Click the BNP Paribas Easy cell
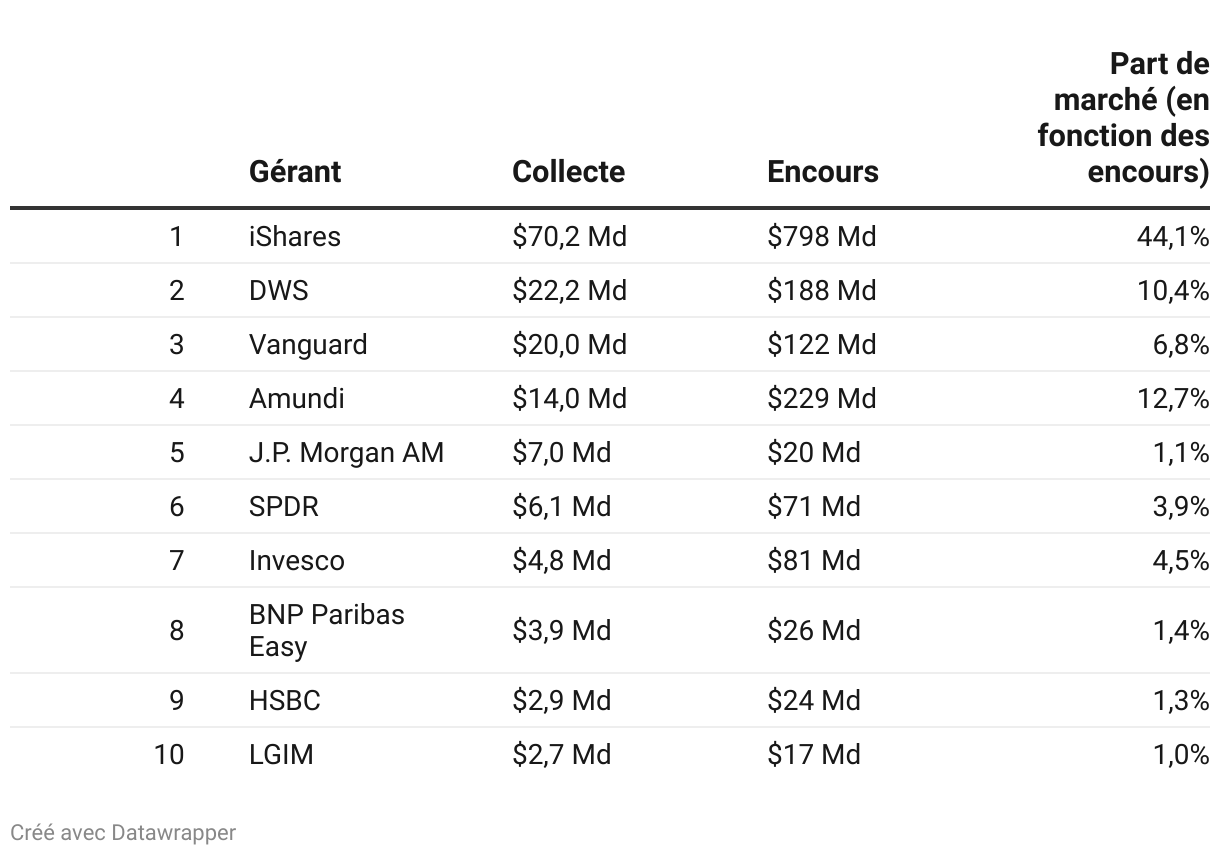The width and height of the screenshot is (1220, 856). click(x=327, y=631)
